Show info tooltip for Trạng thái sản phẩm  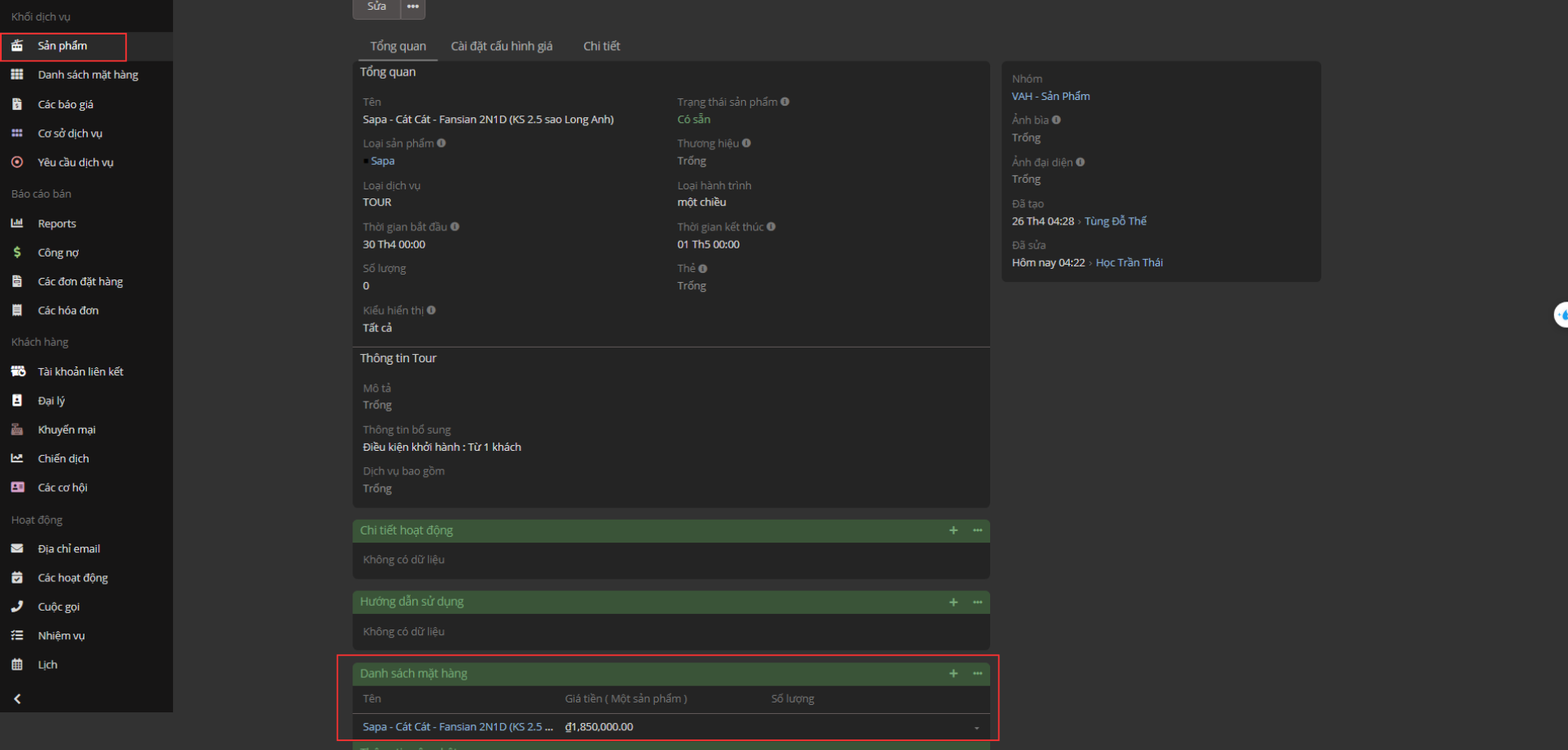[x=785, y=102]
